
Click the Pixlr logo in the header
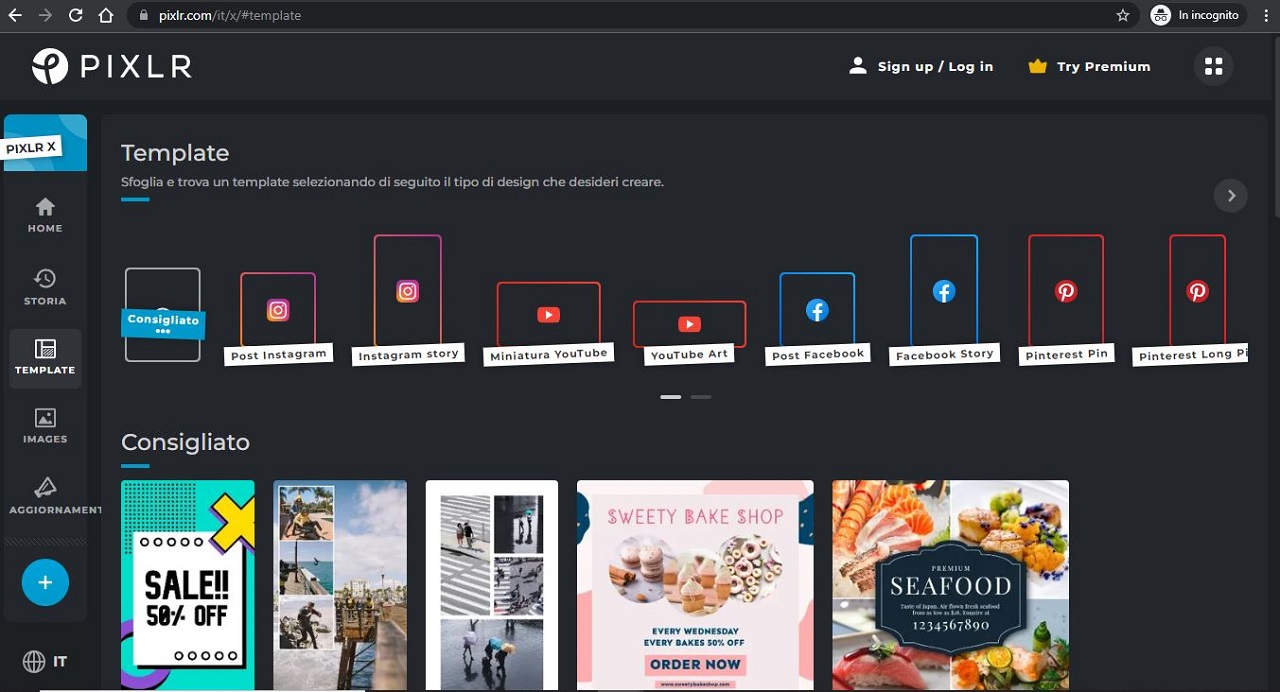coord(110,66)
